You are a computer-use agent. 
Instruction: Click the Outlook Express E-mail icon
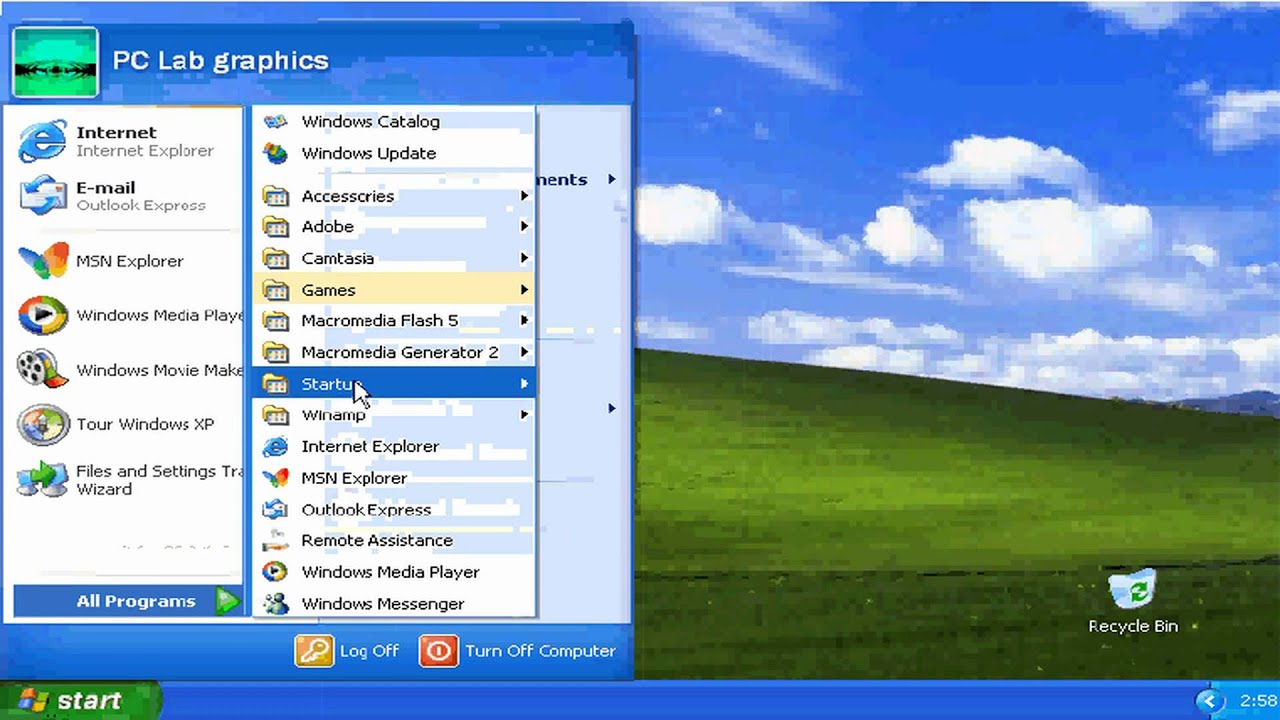(x=42, y=195)
